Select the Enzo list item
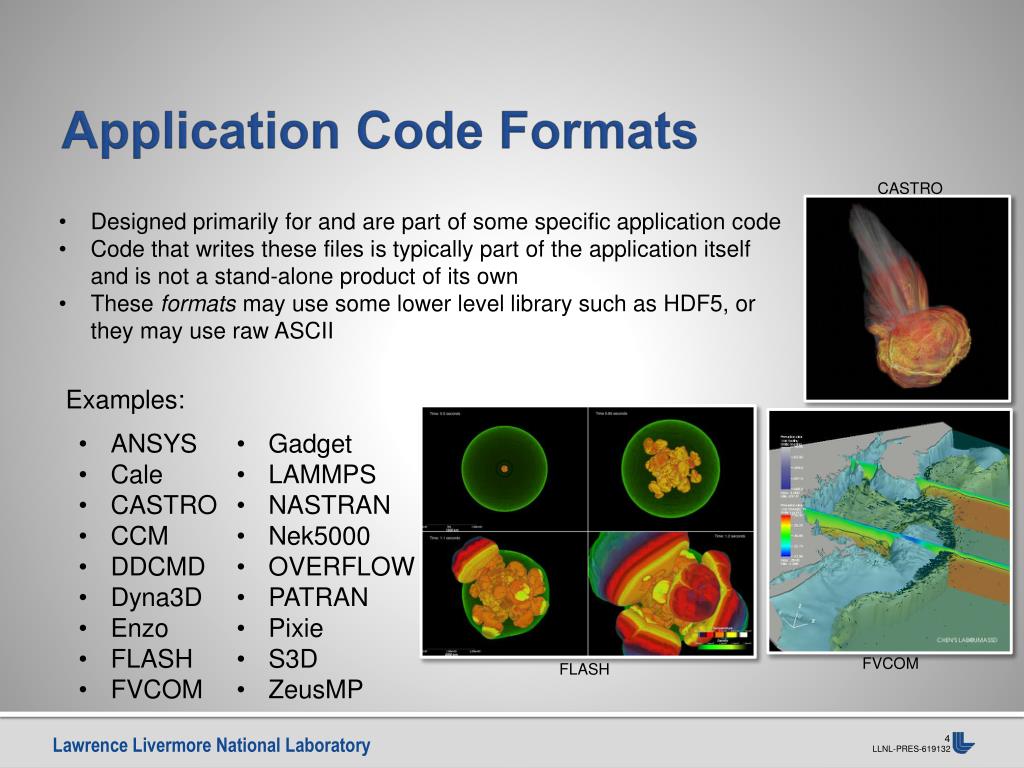1024x768 pixels. [140, 628]
